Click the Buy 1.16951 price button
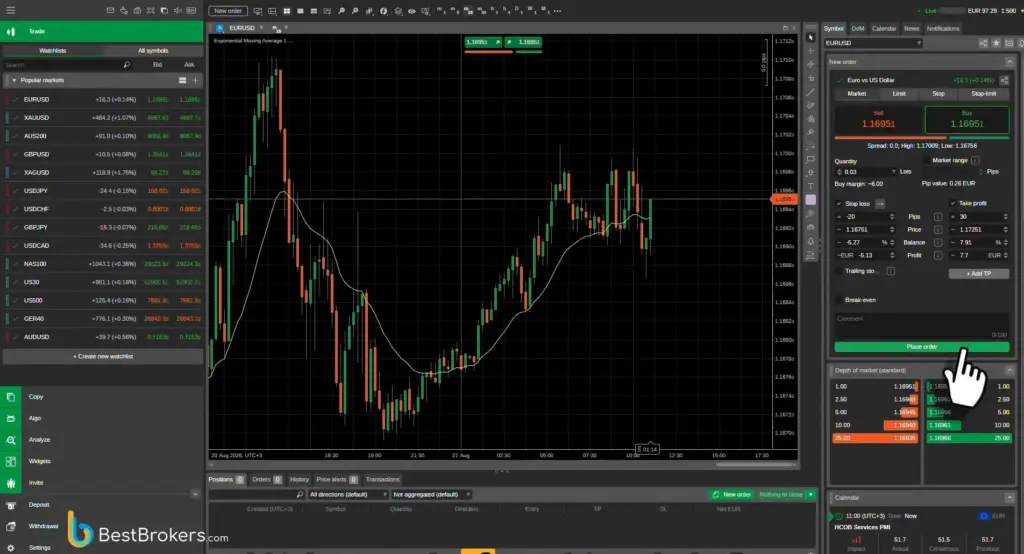The image size is (1024, 554). [x=967, y=120]
